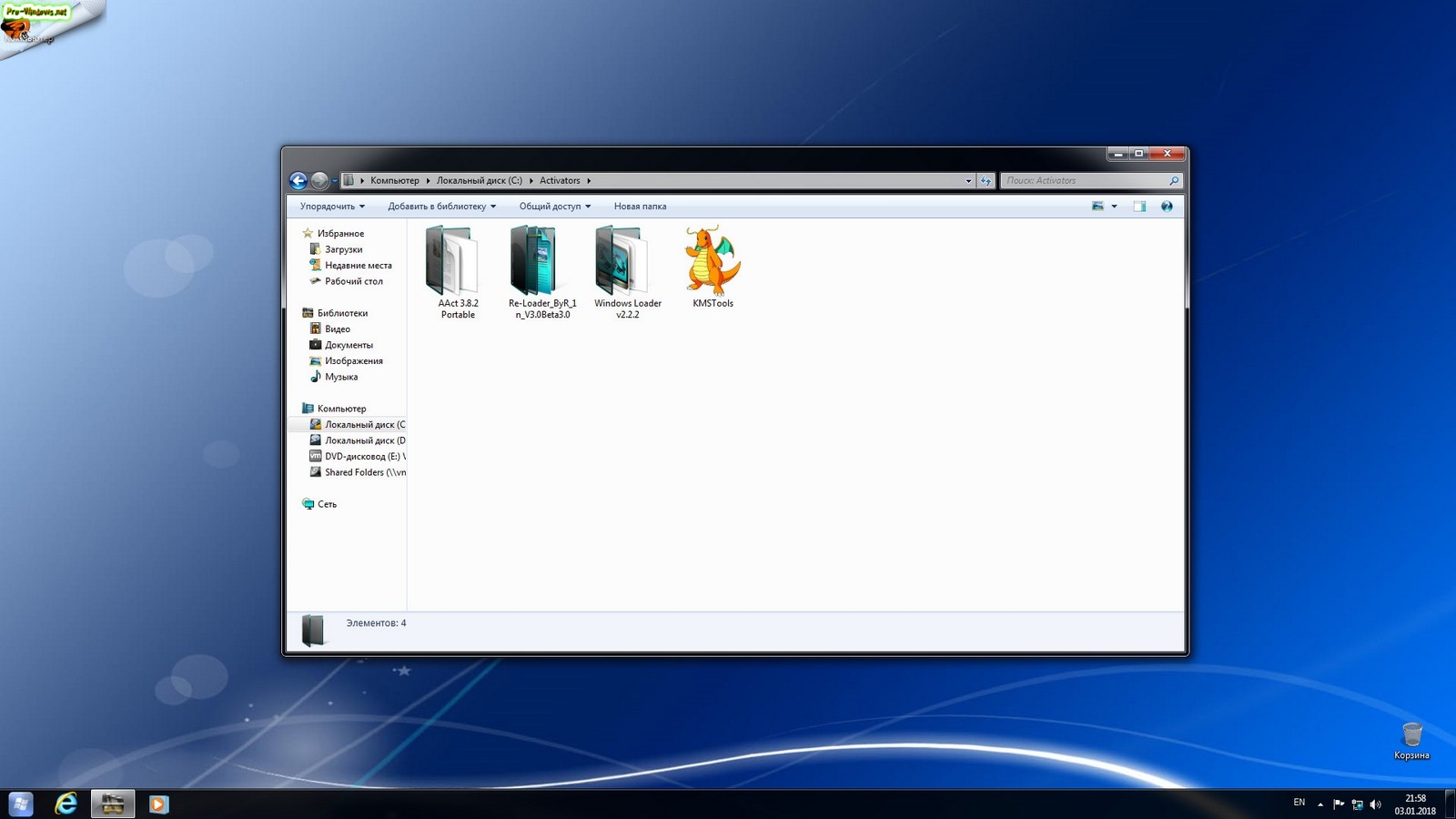Open the Общий доступ dropdown
This screenshot has height=819, width=1456.
point(555,207)
